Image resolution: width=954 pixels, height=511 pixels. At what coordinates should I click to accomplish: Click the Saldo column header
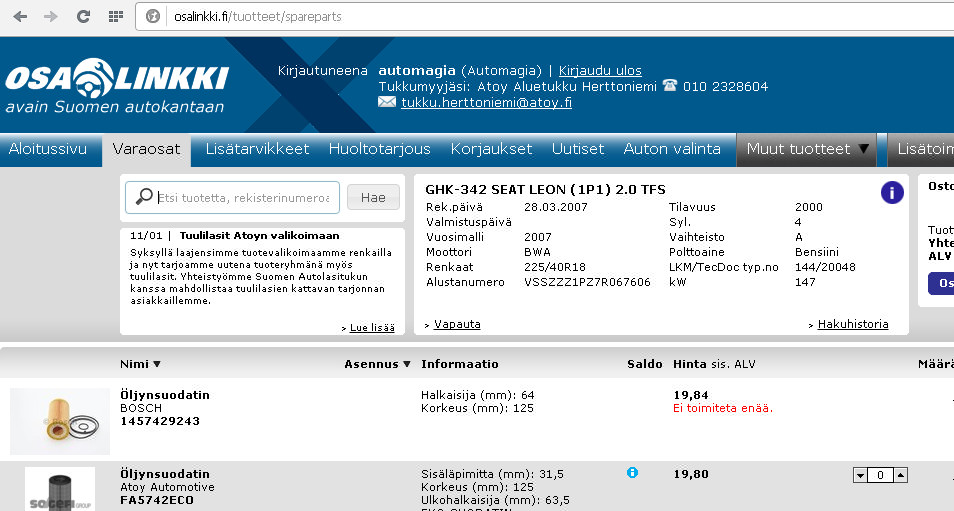pyautogui.click(x=644, y=364)
